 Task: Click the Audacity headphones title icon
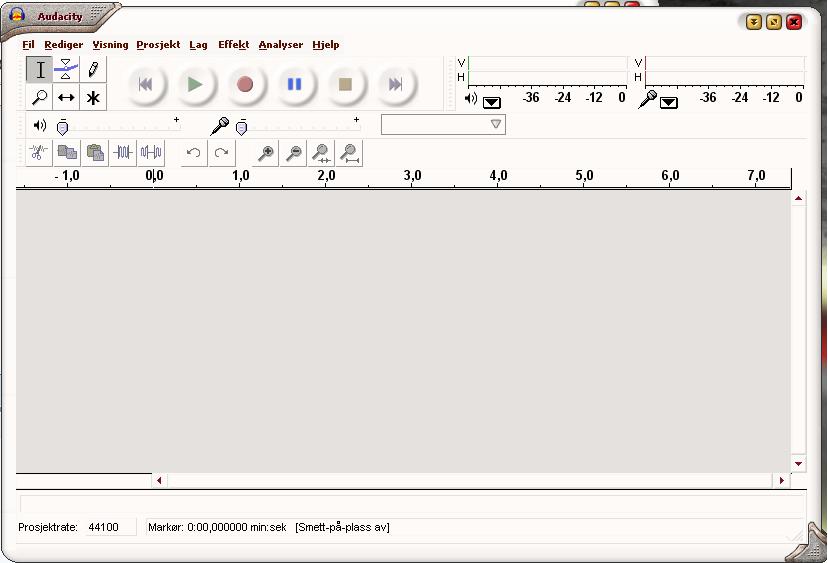(17, 15)
